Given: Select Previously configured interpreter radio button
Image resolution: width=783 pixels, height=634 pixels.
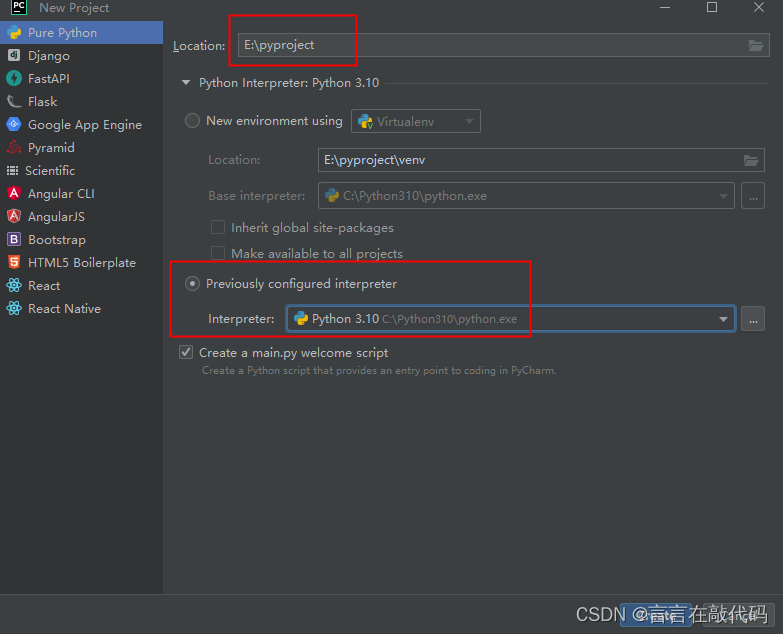Looking at the screenshot, I should (x=192, y=284).
